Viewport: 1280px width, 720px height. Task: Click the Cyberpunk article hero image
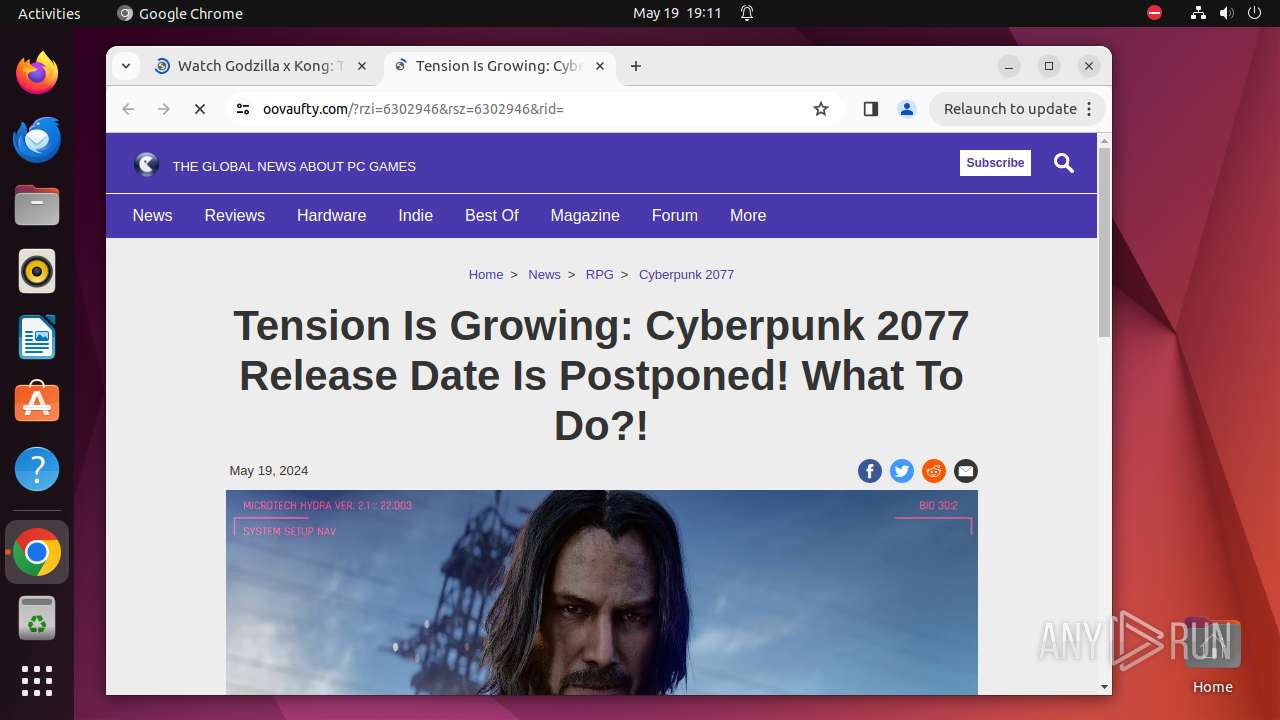coord(602,592)
